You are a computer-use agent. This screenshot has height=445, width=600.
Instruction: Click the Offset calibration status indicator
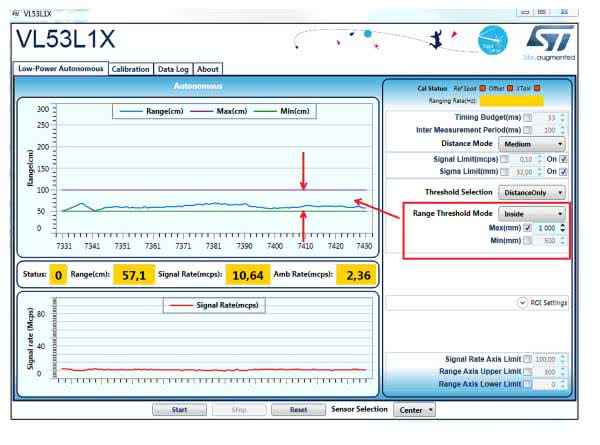[x=508, y=88]
